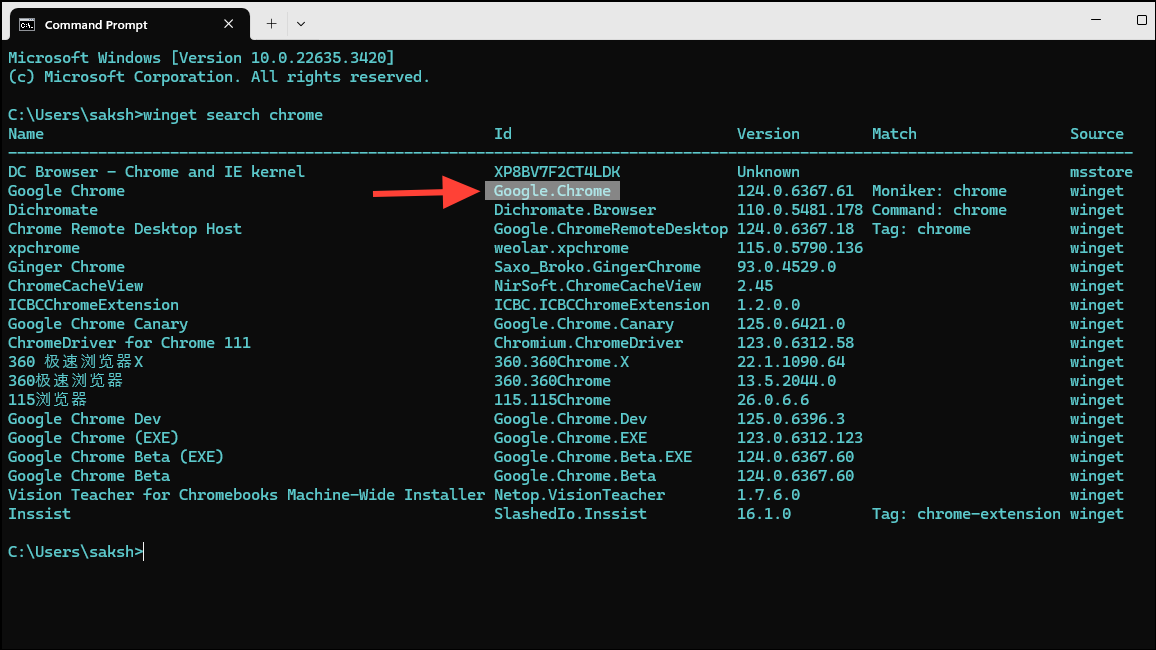Click the highlighted Google.Chrome Id

[552, 191]
